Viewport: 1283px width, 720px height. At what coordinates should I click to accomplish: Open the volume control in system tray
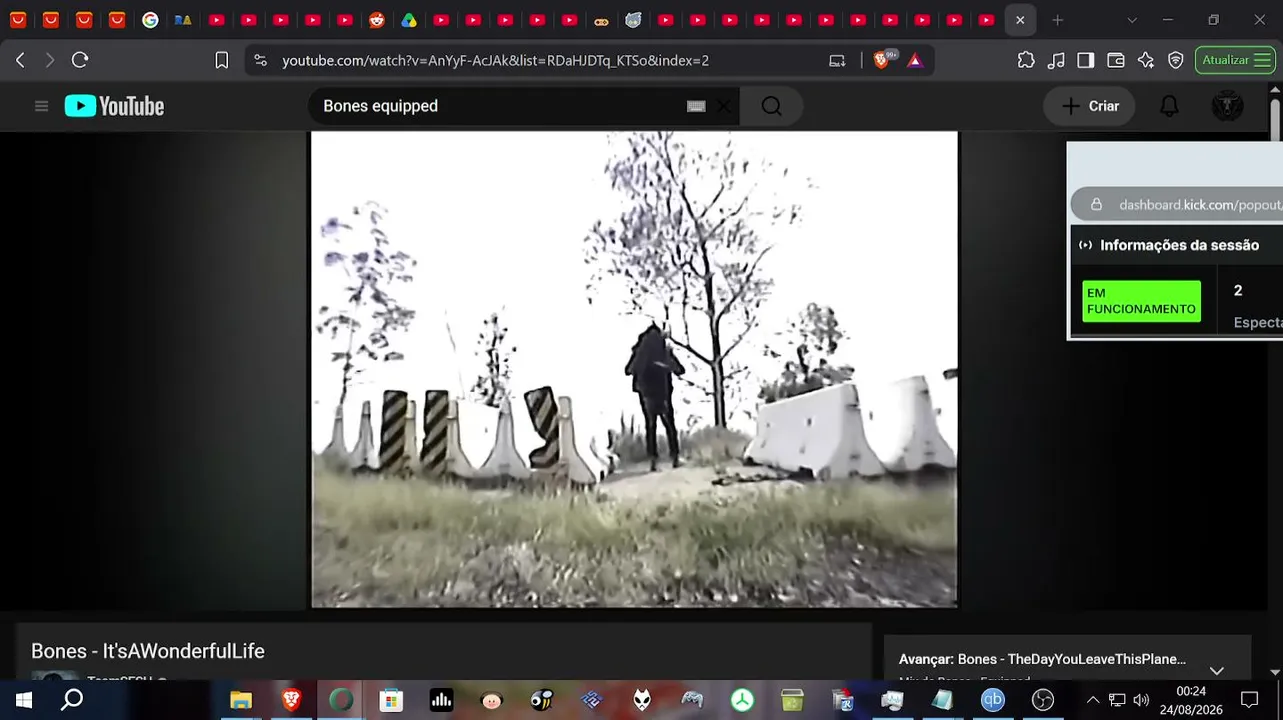(x=1141, y=700)
